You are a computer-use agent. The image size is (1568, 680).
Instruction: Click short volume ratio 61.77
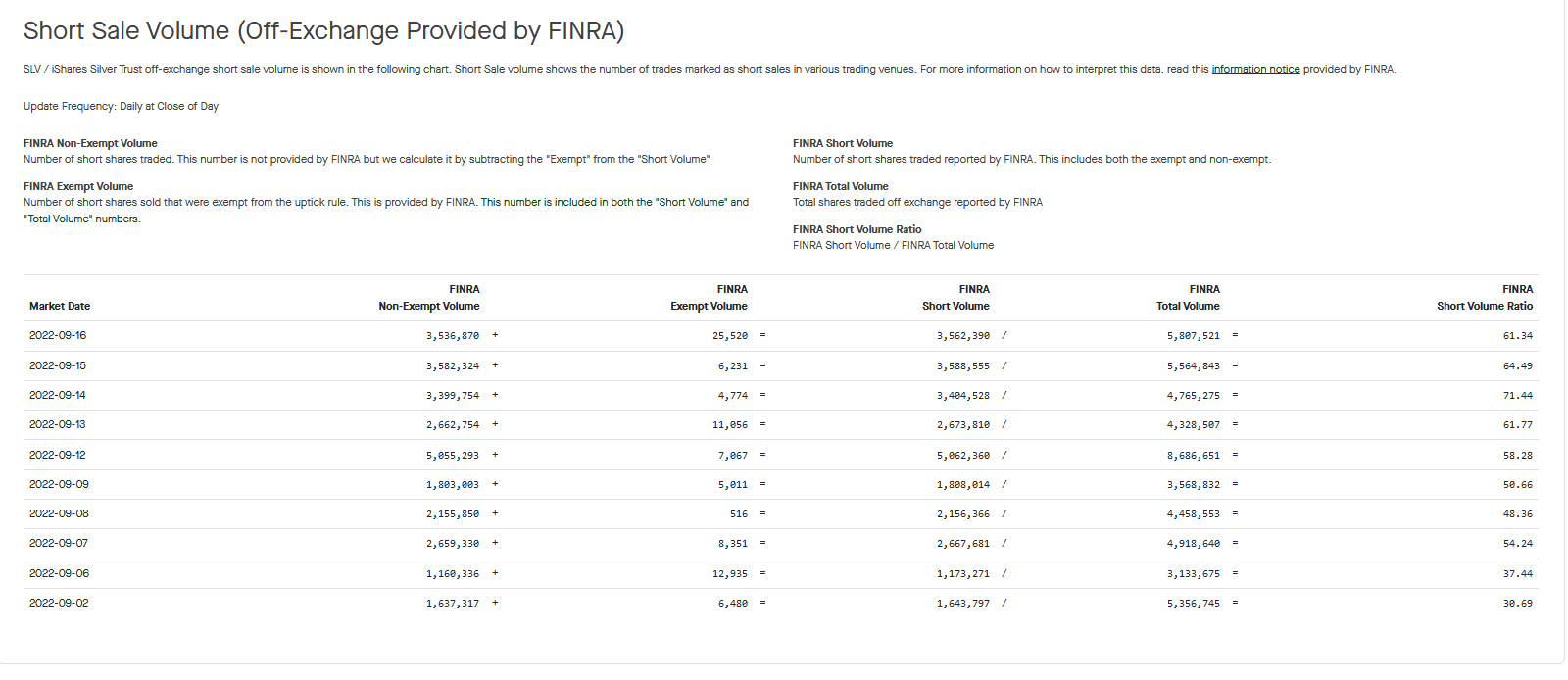[x=1518, y=425]
